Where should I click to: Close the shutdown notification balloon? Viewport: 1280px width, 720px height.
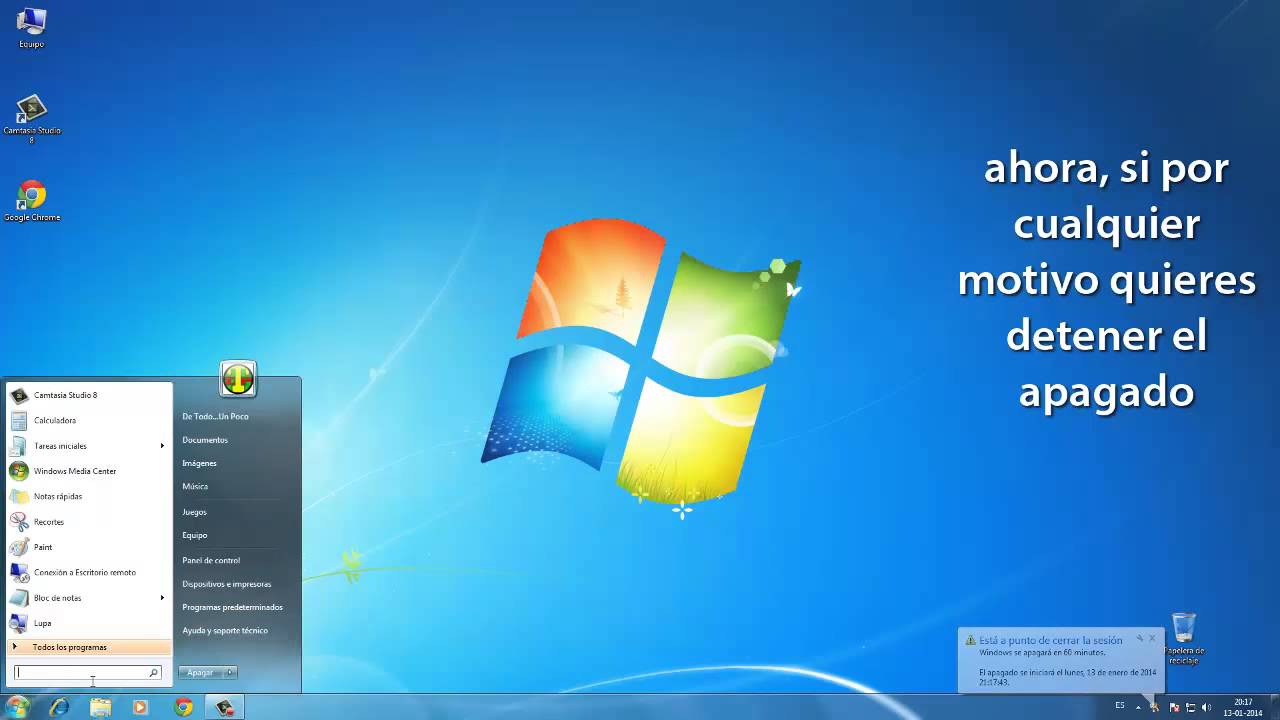(x=1152, y=638)
